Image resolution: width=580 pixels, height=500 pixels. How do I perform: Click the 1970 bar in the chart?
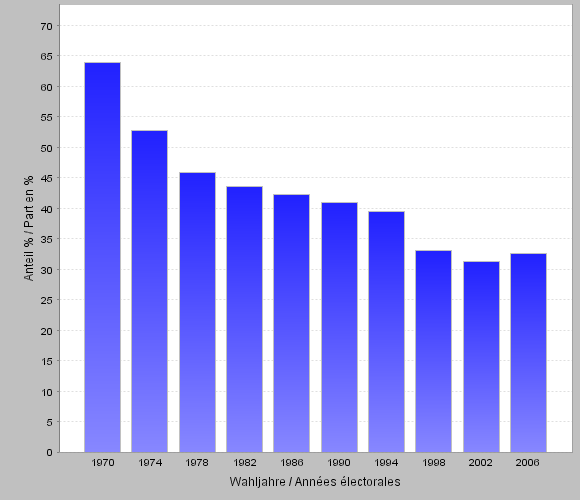point(102,257)
